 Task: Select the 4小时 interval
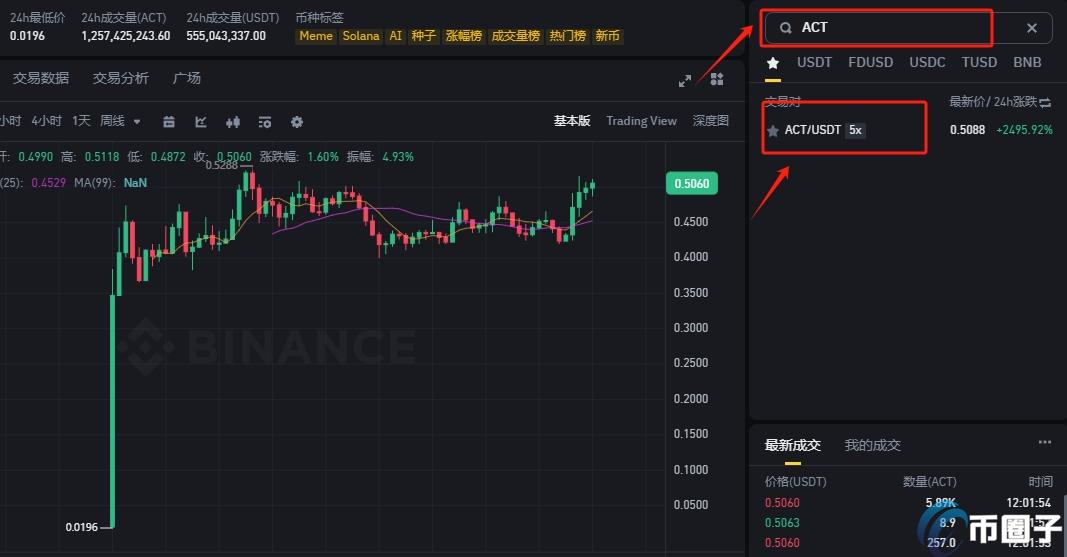point(46,121)
